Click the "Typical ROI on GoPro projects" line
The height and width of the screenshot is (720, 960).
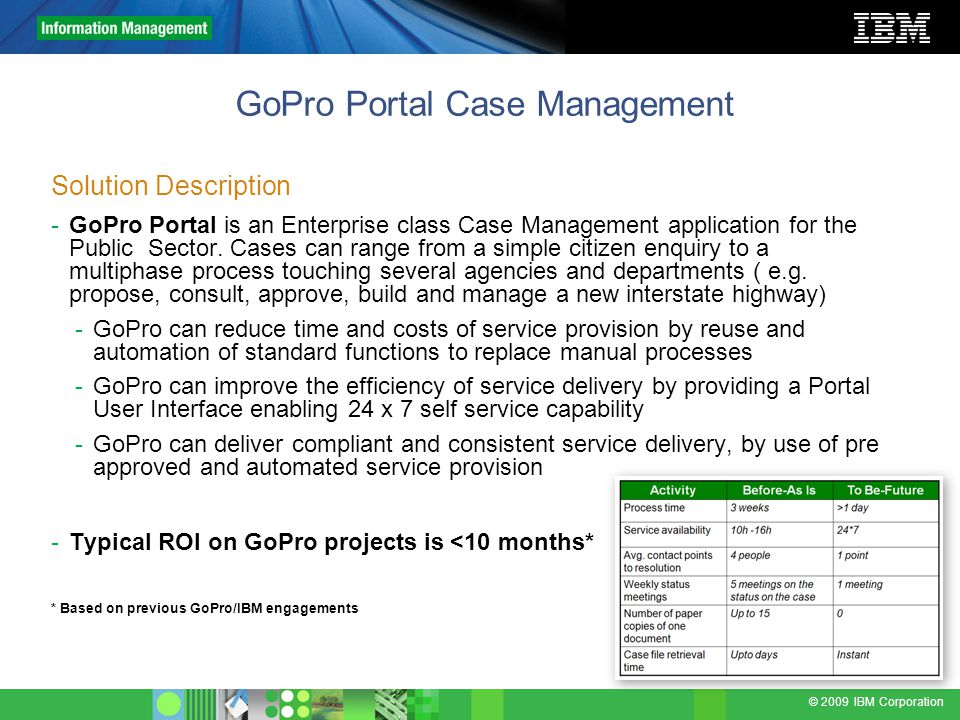[x=331, y=542]
